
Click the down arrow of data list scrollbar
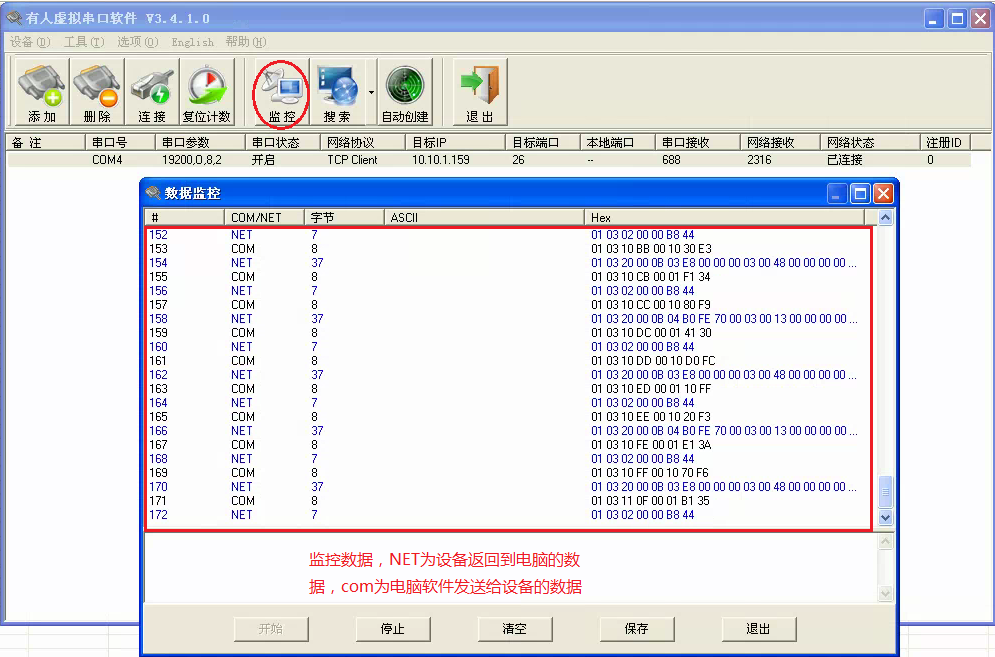tap(885, 517)
